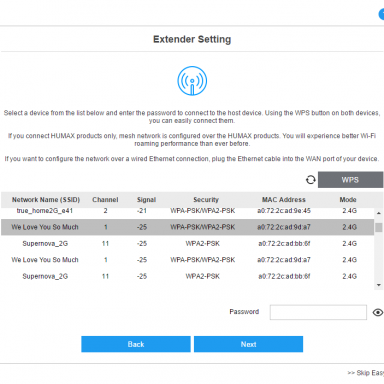Click the Password field label
Image resolution: width=384 pixels, height=384 pixels.
pos(244,312)
